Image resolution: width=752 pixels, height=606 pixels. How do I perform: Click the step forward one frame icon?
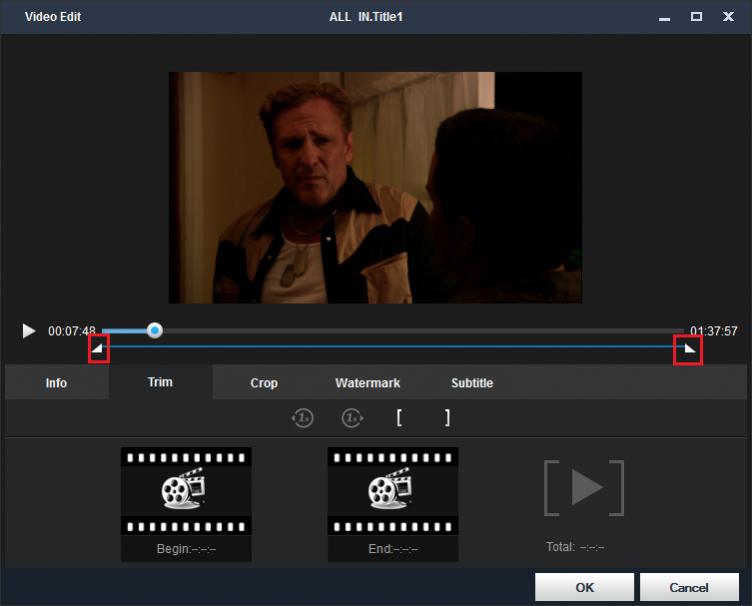click(352, 418)
